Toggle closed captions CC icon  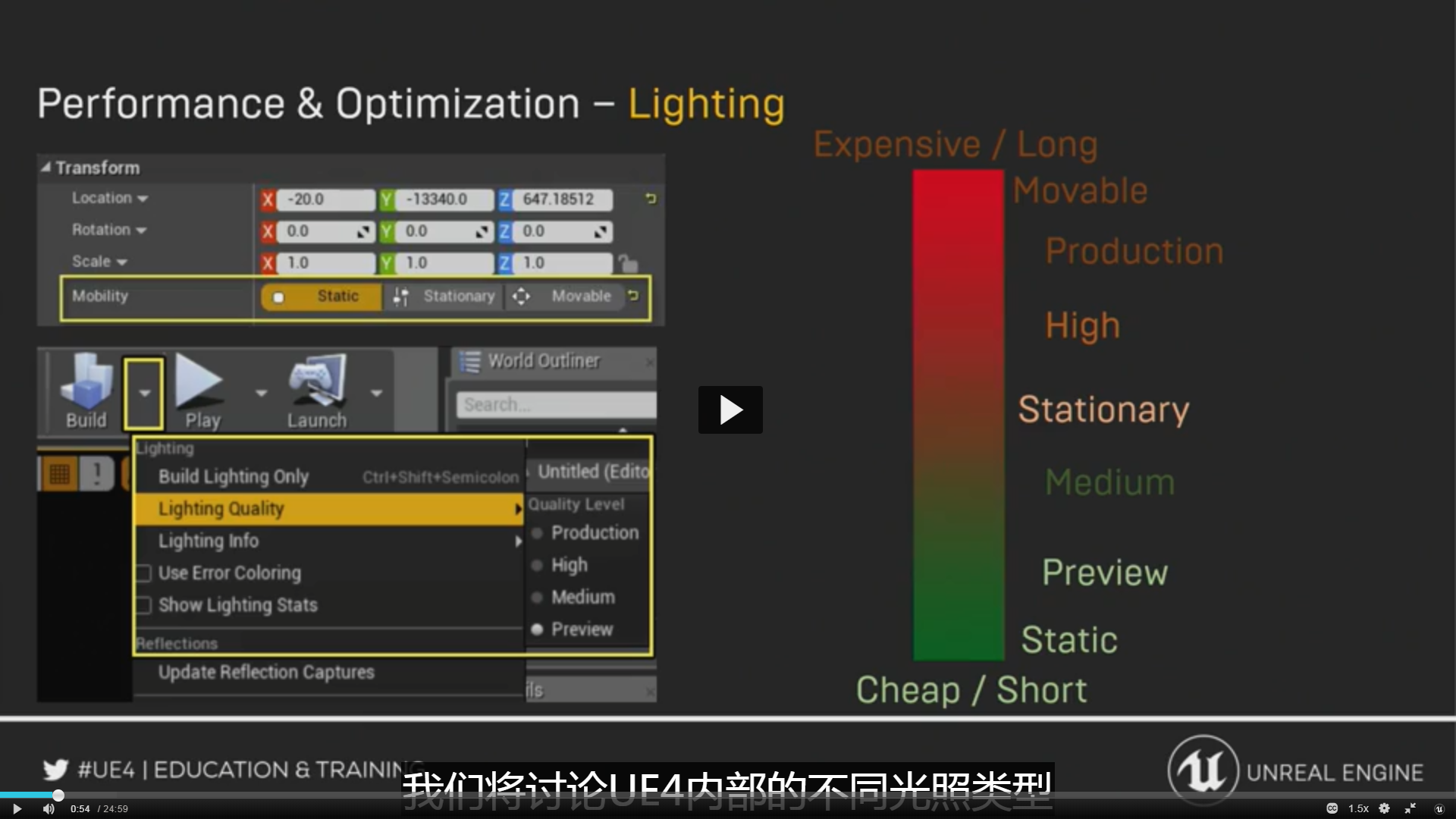tap(1332, 808)
